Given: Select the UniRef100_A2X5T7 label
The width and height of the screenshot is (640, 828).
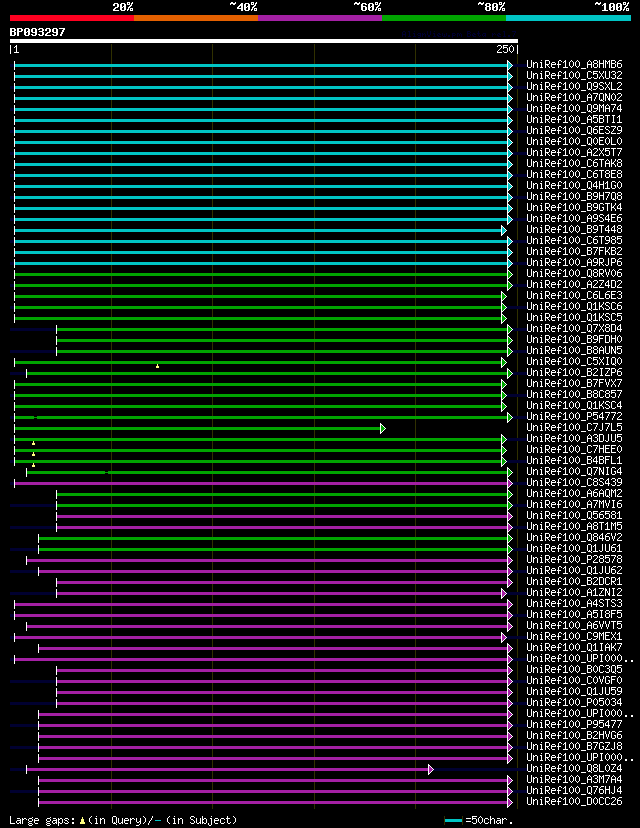Looking at the screenshot, I should point(574,153).
